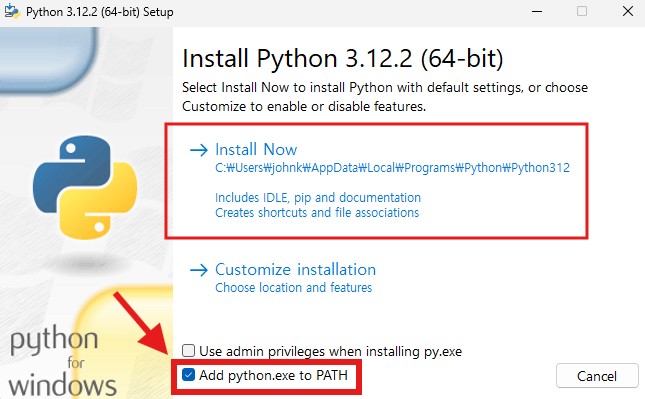Minimize the Python Setup window
The image size is (645, 399).
click(x=537, y=12)
